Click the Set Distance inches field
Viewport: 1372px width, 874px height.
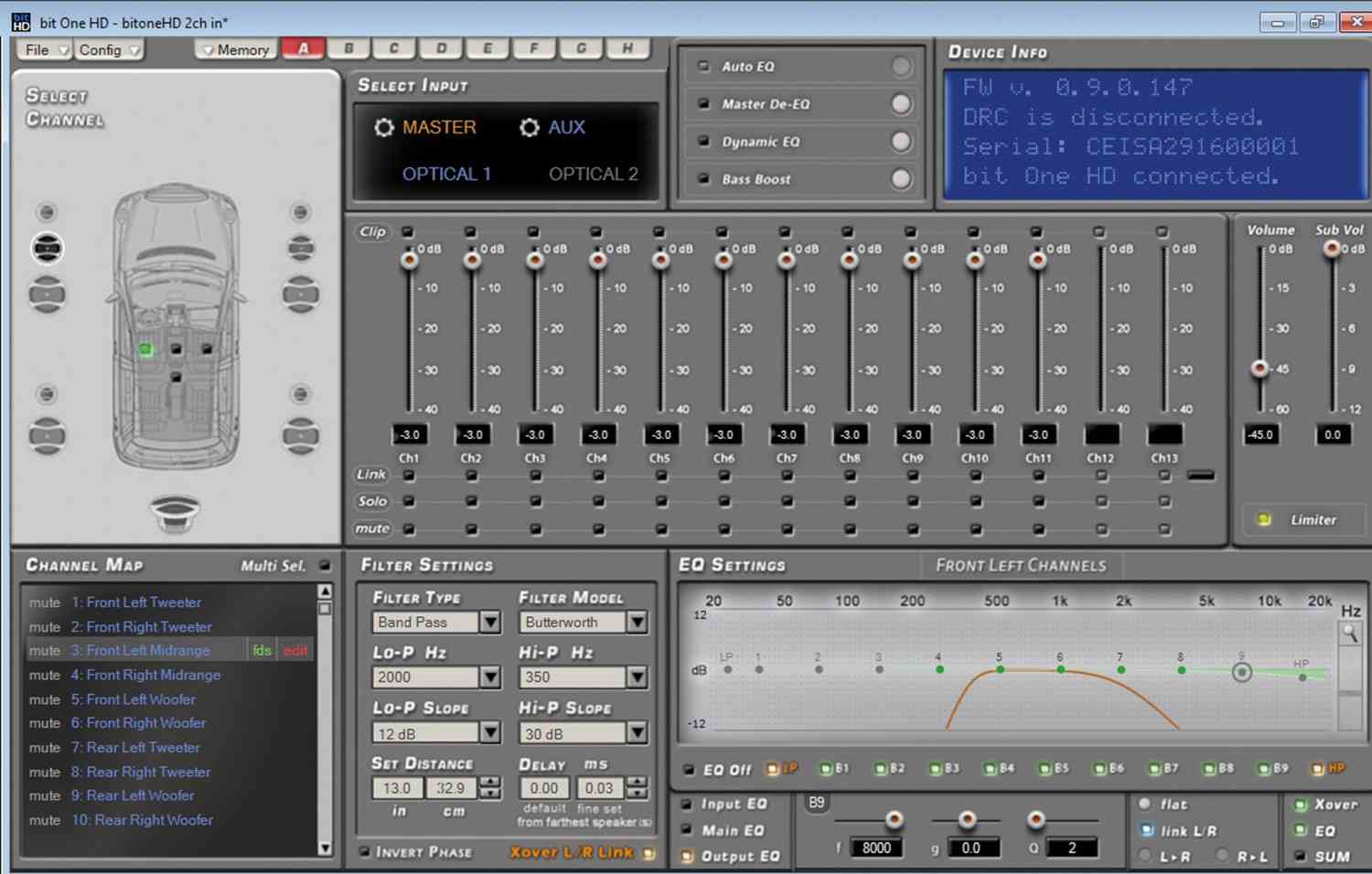click(x=396, y=788)
